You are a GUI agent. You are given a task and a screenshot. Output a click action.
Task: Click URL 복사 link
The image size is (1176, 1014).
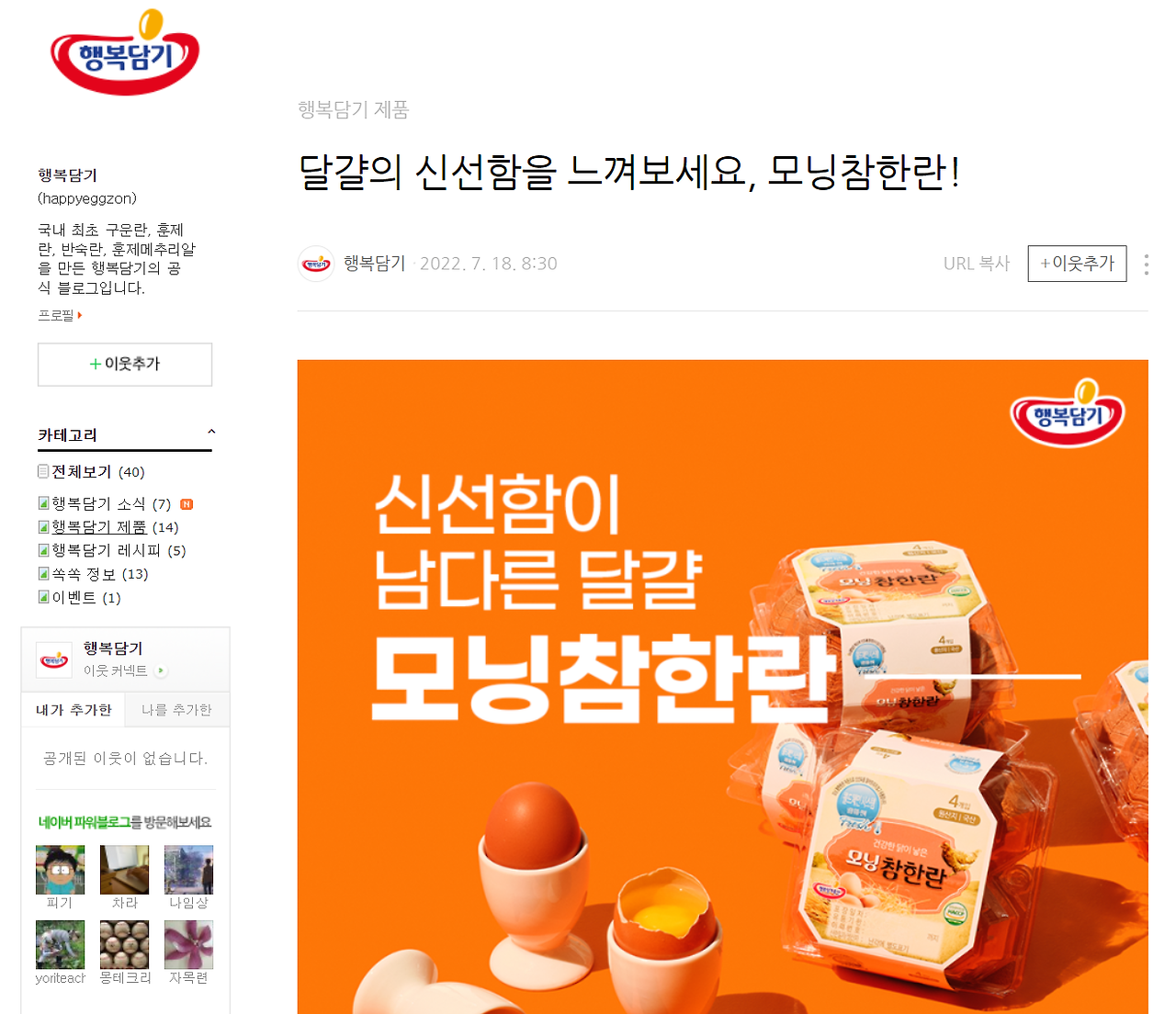(977, 264)
